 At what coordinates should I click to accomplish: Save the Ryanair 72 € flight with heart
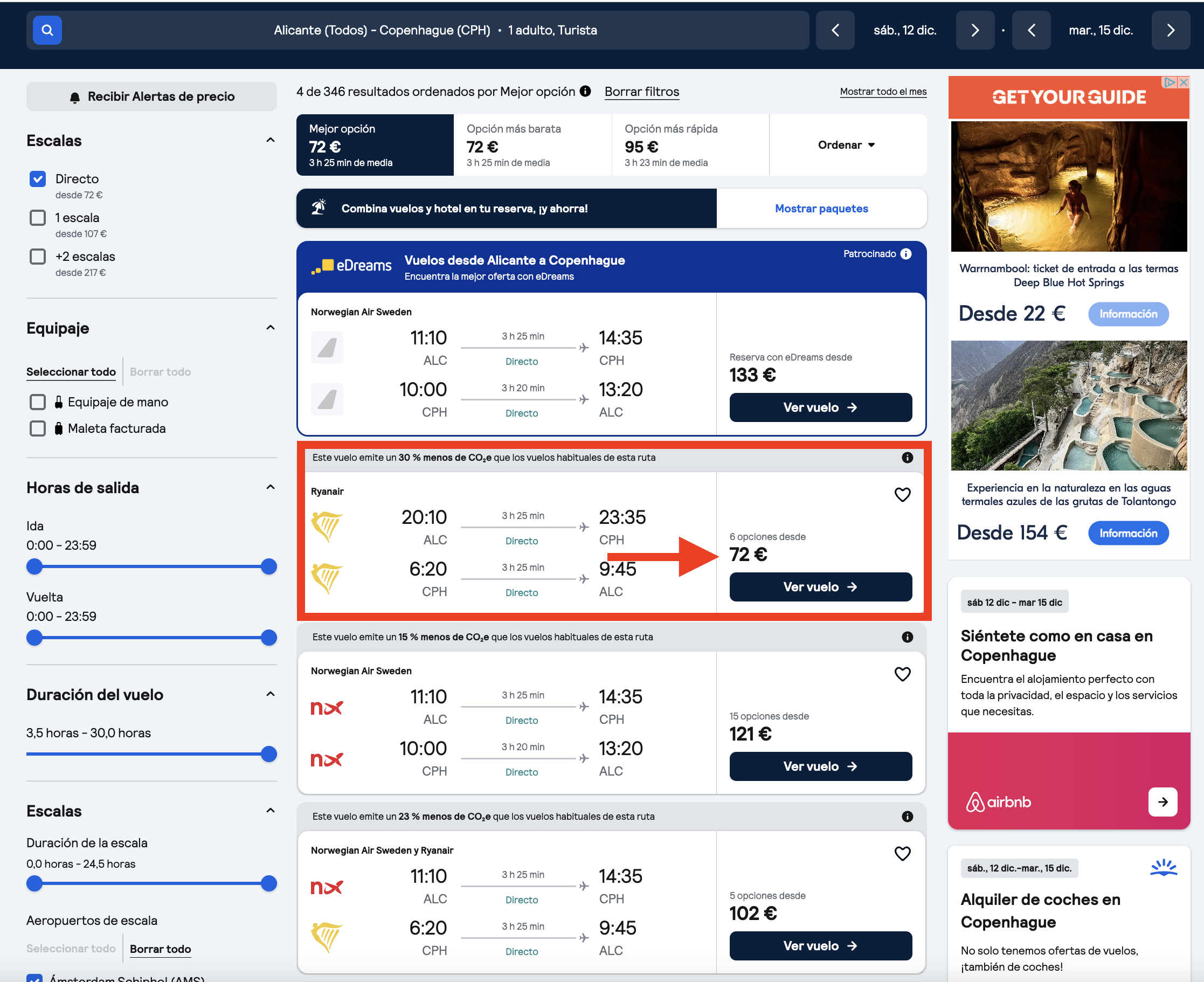903,494
